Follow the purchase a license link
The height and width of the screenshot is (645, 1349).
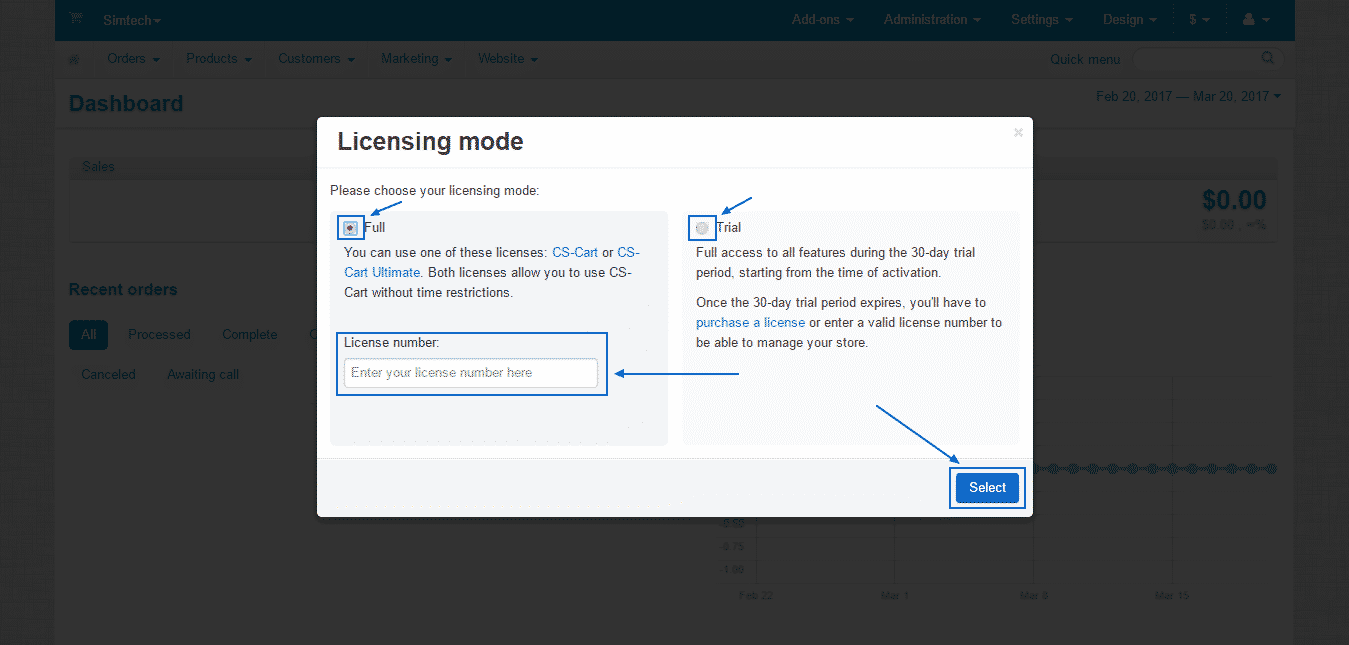pyautogui.click(x=750, y=322)
